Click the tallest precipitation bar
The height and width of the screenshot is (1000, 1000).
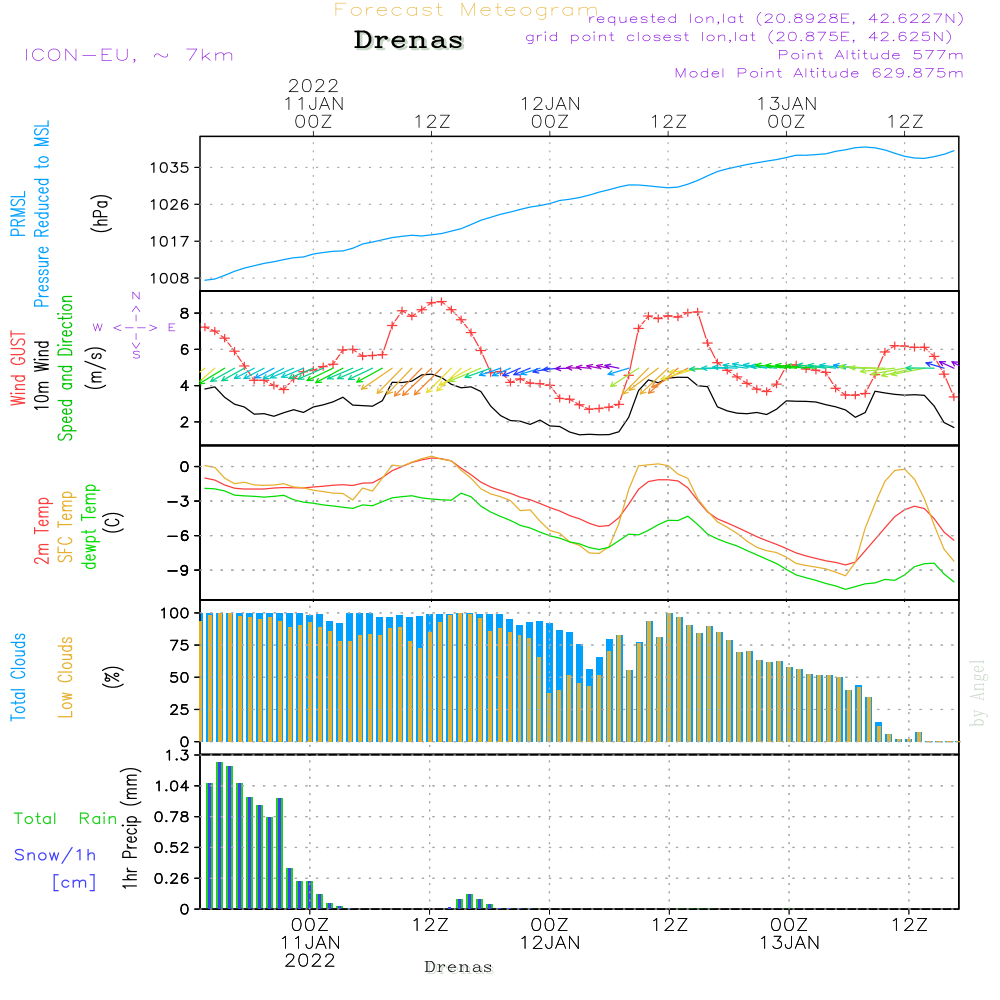click(219, 835)
